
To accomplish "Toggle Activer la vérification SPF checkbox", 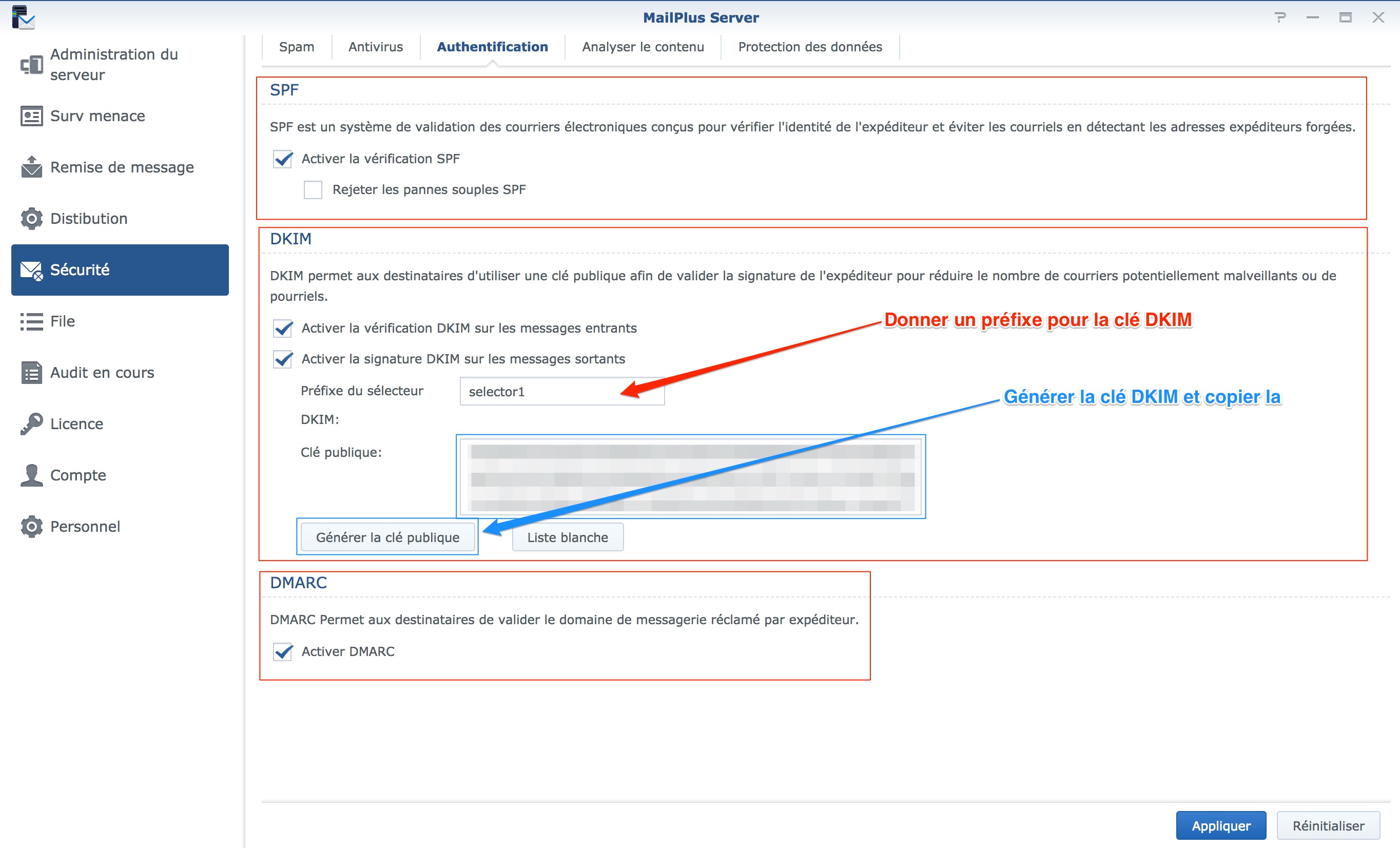I will click(283, 159).
